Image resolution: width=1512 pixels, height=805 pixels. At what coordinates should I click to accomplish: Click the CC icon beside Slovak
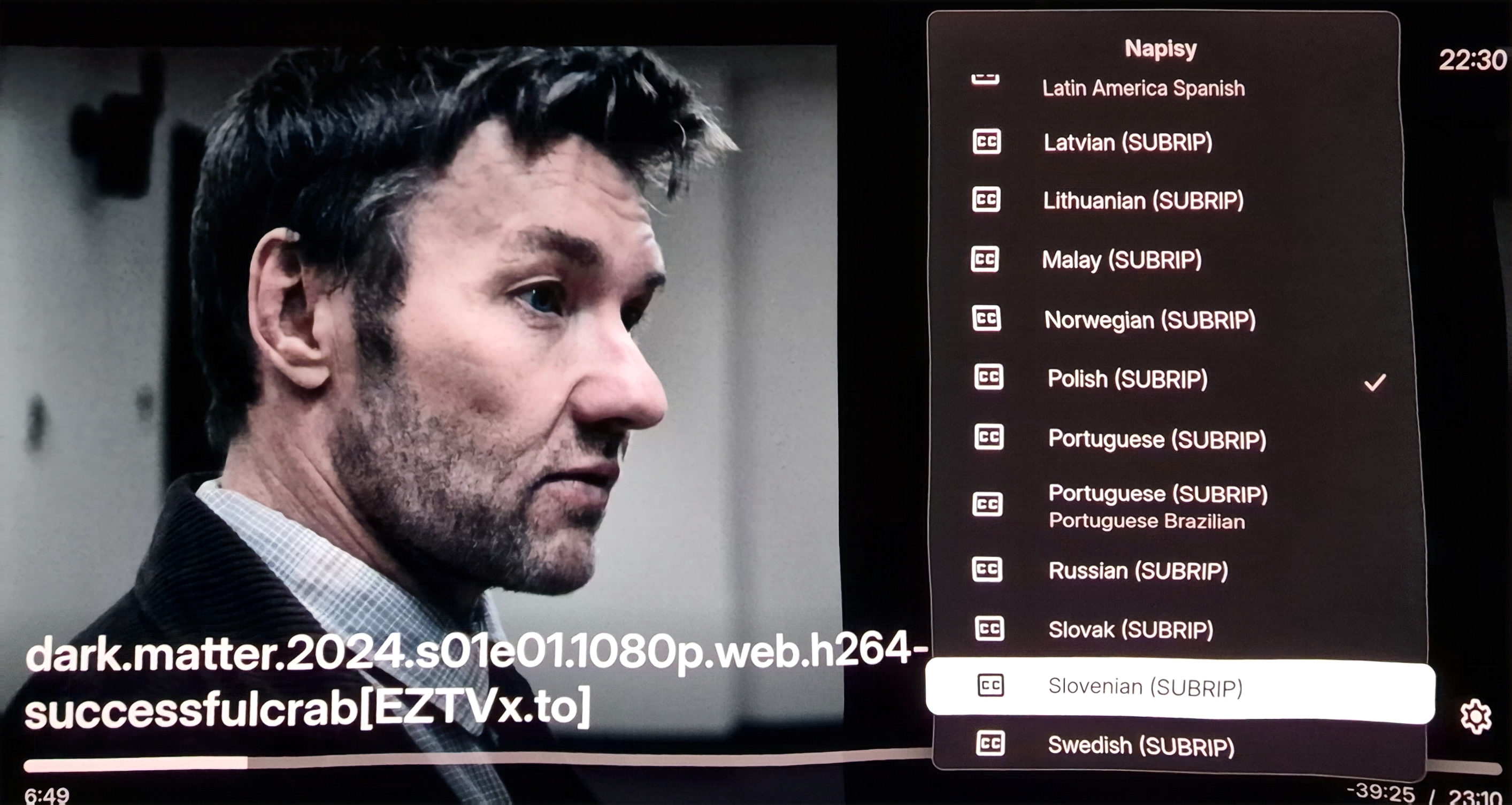(x=989, y=629)
